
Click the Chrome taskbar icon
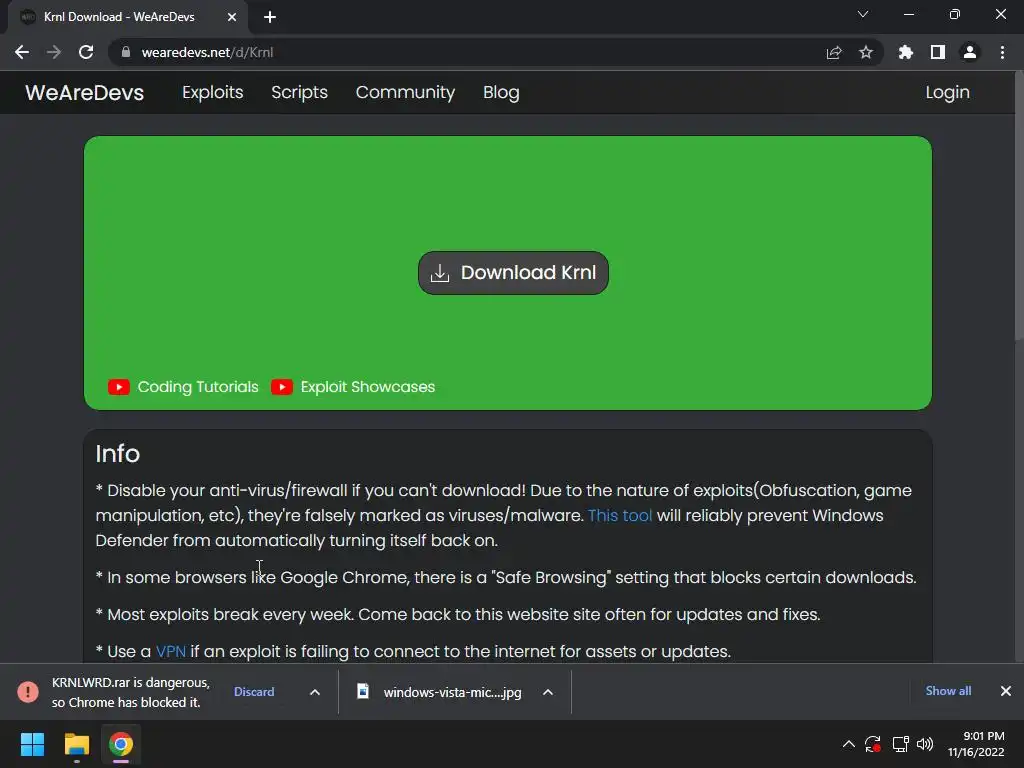point(121,744)
